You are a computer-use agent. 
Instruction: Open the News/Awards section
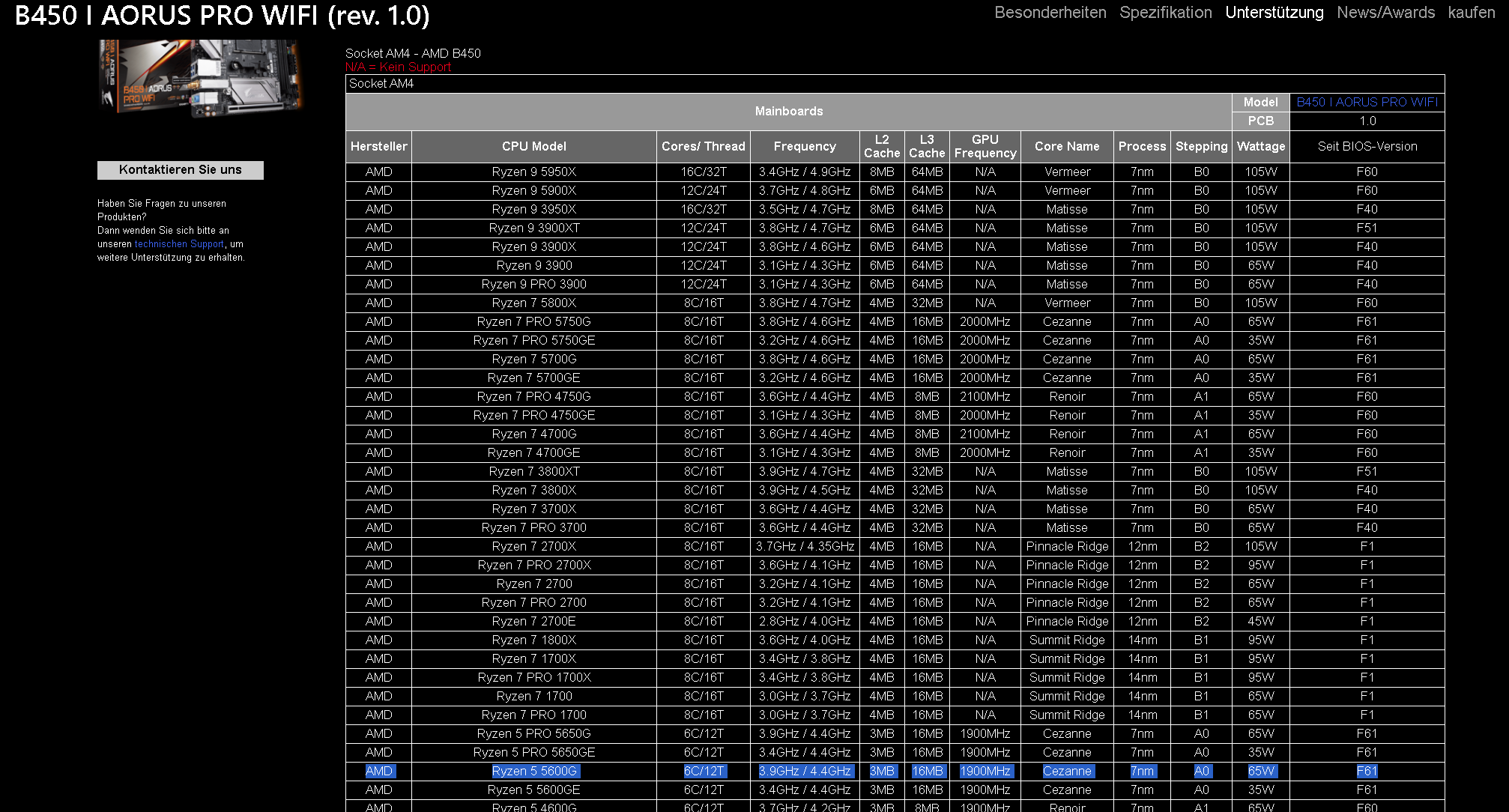coord(1385,13)
